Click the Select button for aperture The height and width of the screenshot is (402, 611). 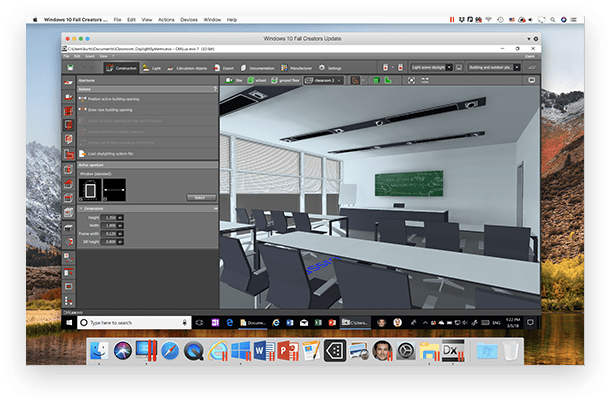(x=201, y=197)
